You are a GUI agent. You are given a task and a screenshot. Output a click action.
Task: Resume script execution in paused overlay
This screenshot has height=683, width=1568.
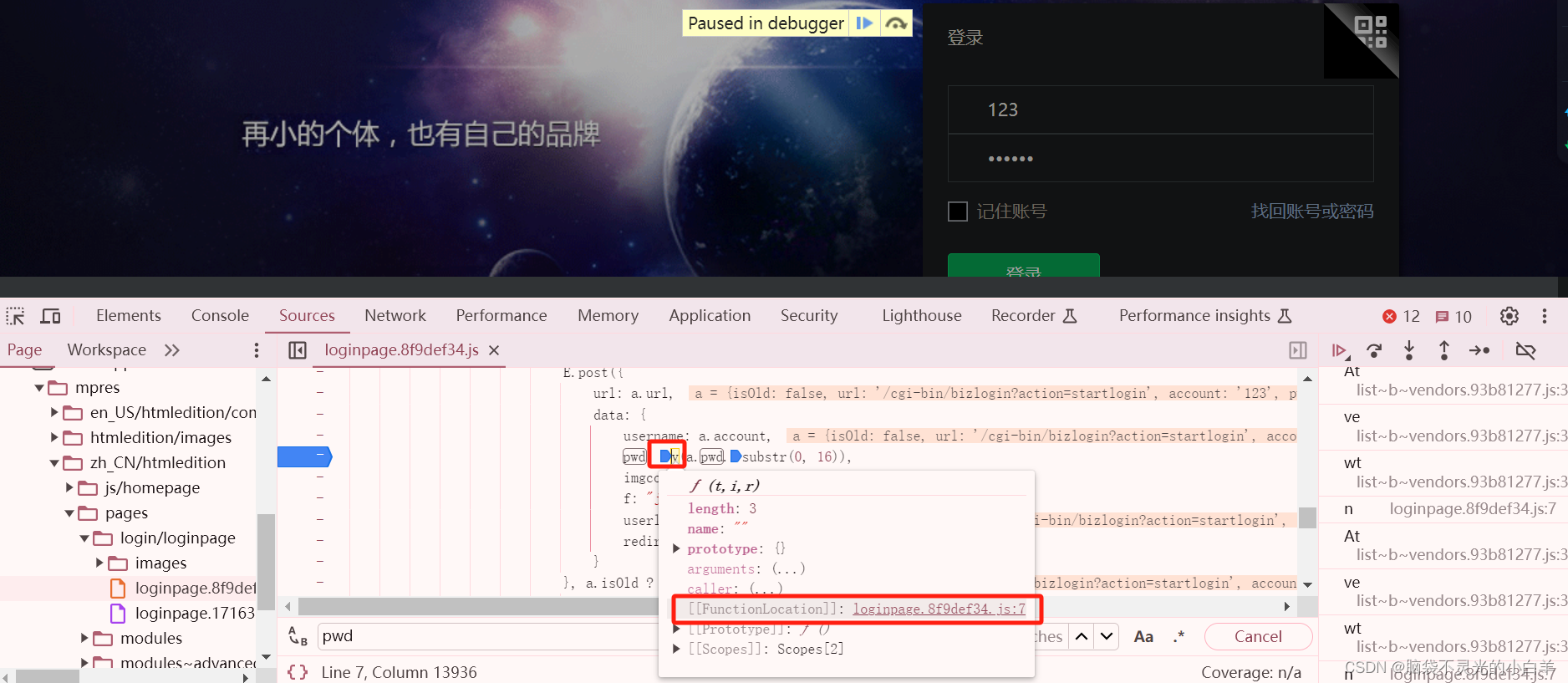click(x=865, y=23)
